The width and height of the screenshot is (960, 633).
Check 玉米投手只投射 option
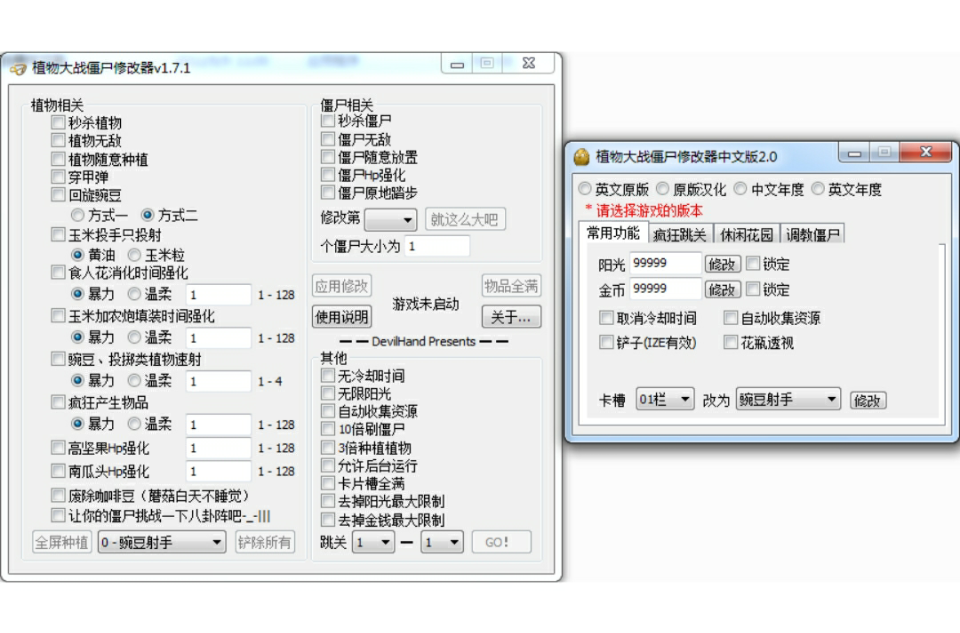click(58, 234)
